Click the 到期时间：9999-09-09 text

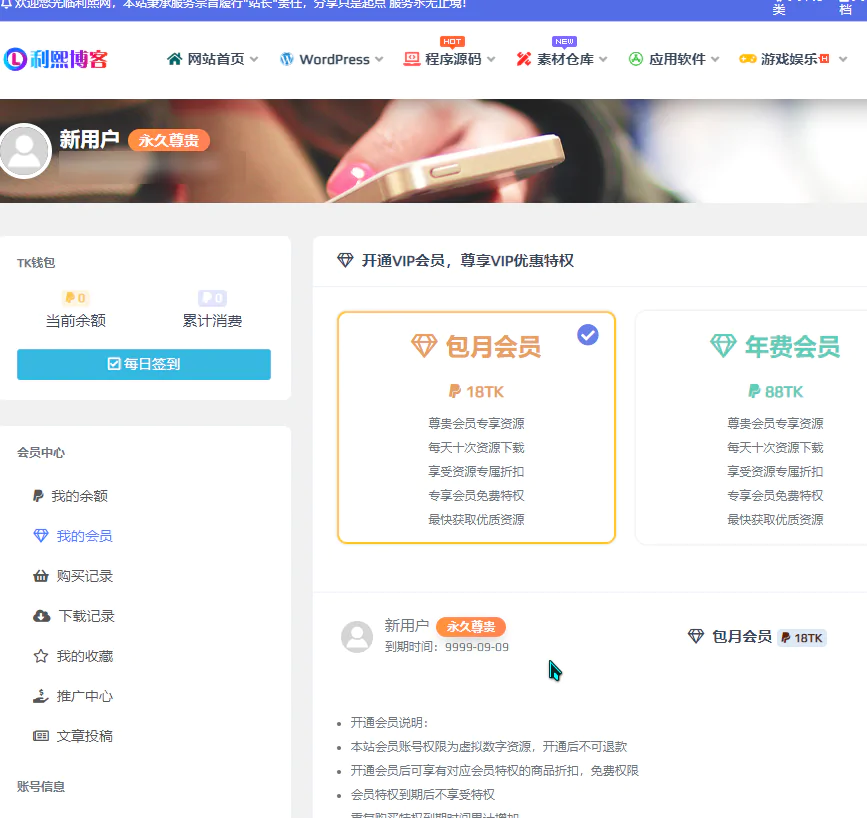(x=447, y=647)
